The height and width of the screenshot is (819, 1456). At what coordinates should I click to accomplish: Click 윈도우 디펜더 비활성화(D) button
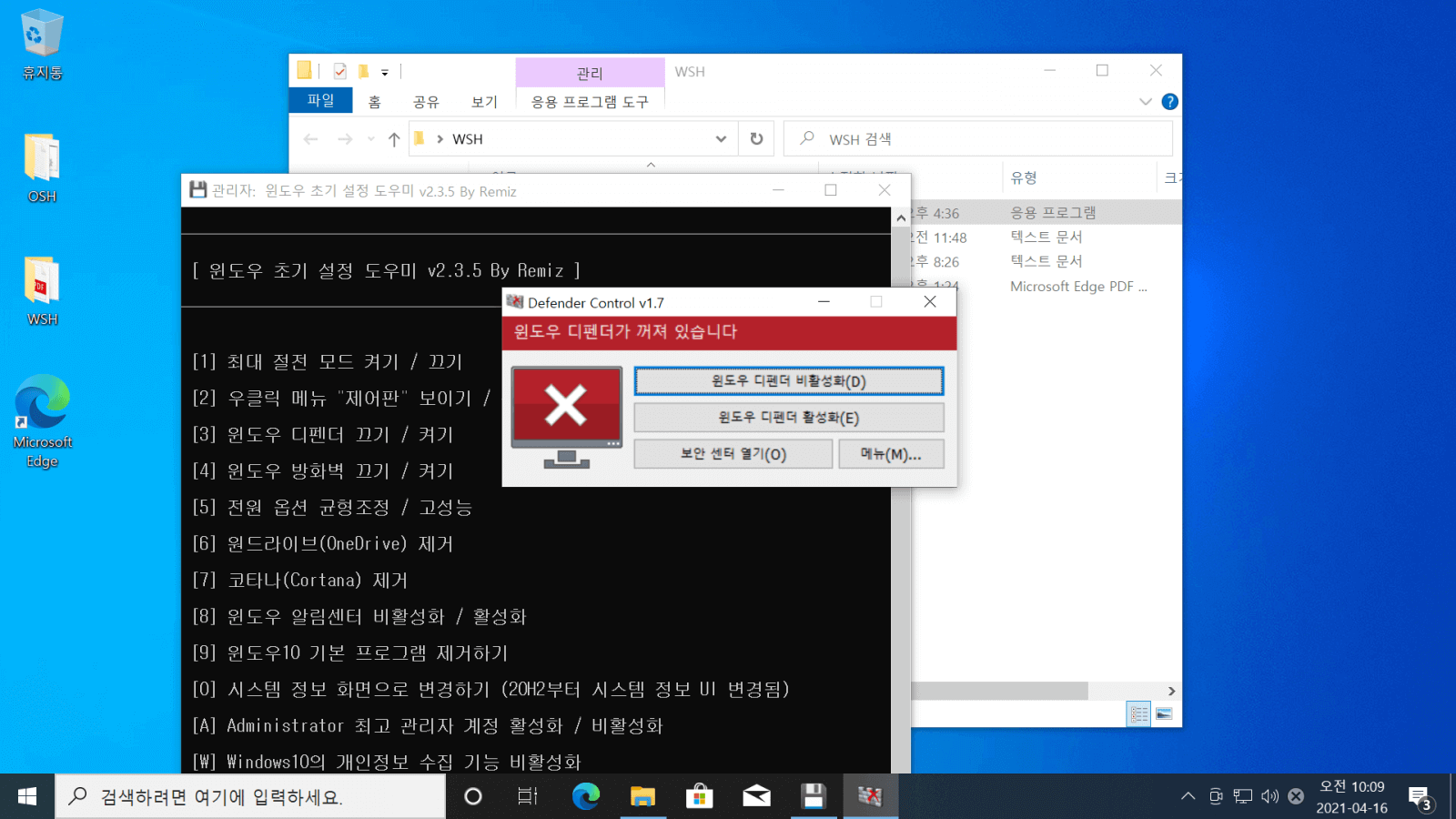[x=789, y=381]
